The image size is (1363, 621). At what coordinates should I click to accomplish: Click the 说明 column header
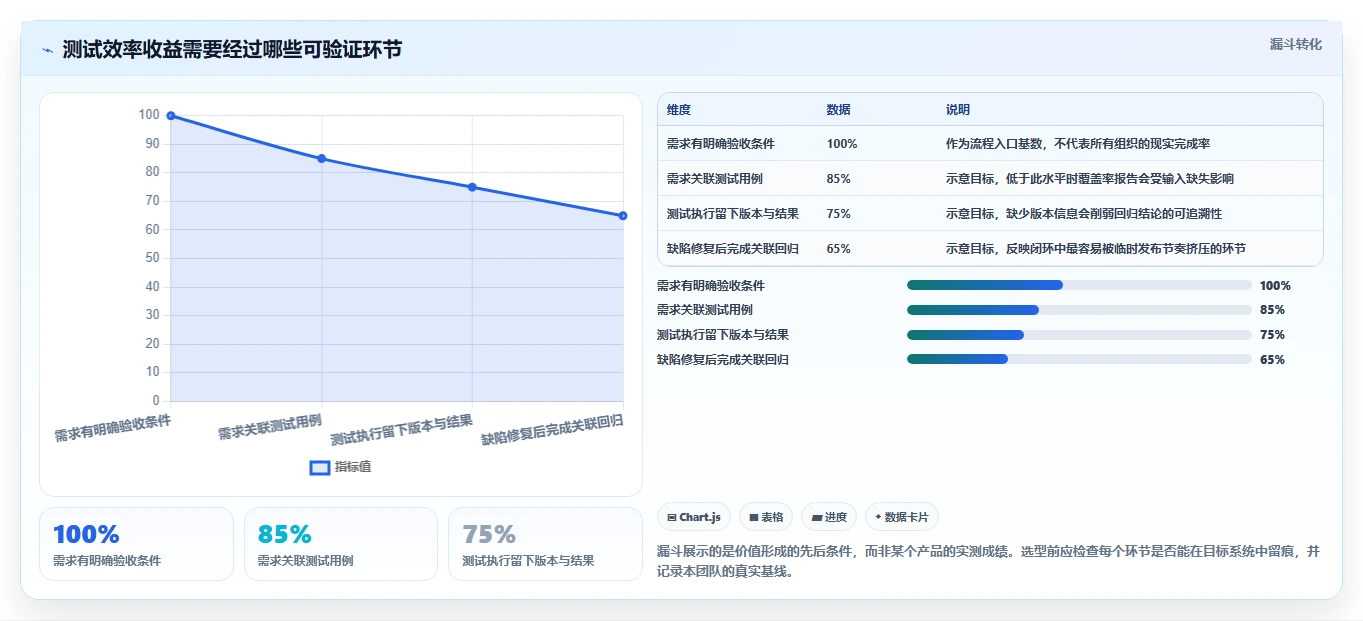point(958,110)
